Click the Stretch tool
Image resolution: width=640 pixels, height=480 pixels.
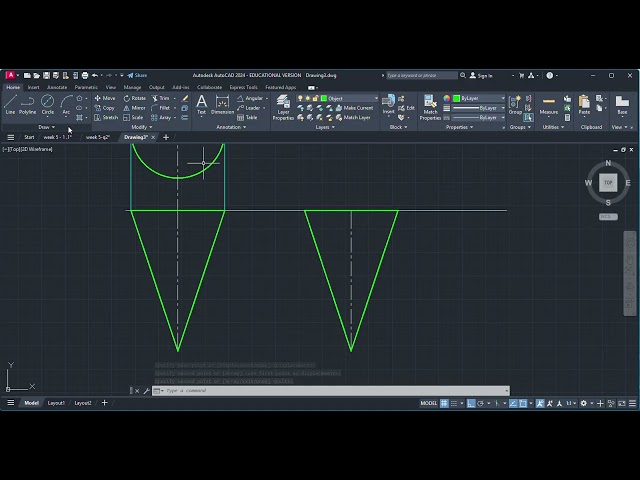(x=106, y=118)
